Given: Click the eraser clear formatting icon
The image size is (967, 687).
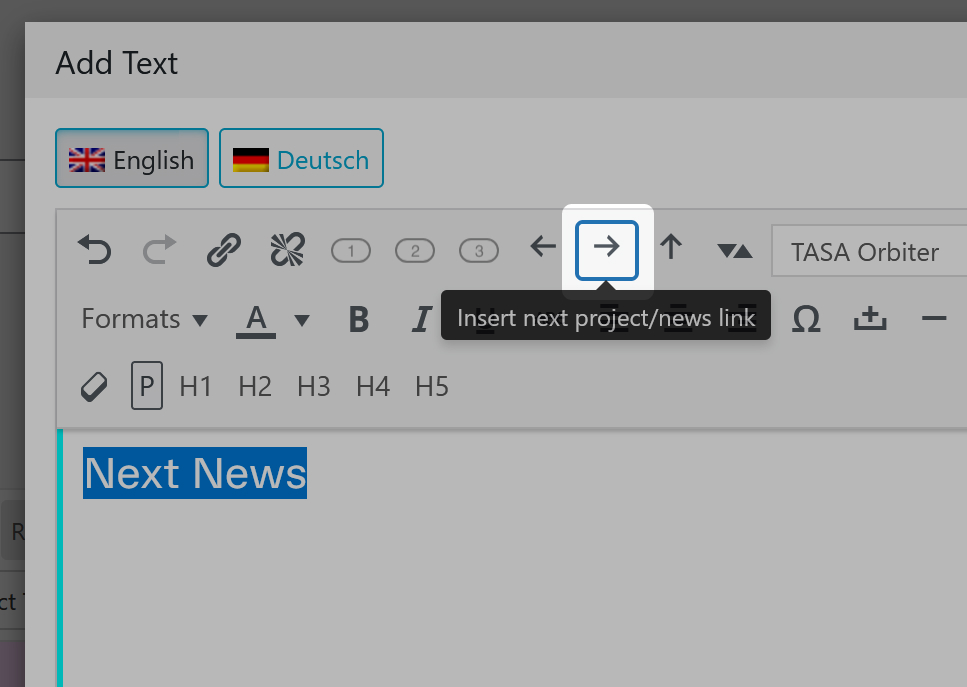Looking at the screenshot, I should pyautogui.click(x=94, y=386).
